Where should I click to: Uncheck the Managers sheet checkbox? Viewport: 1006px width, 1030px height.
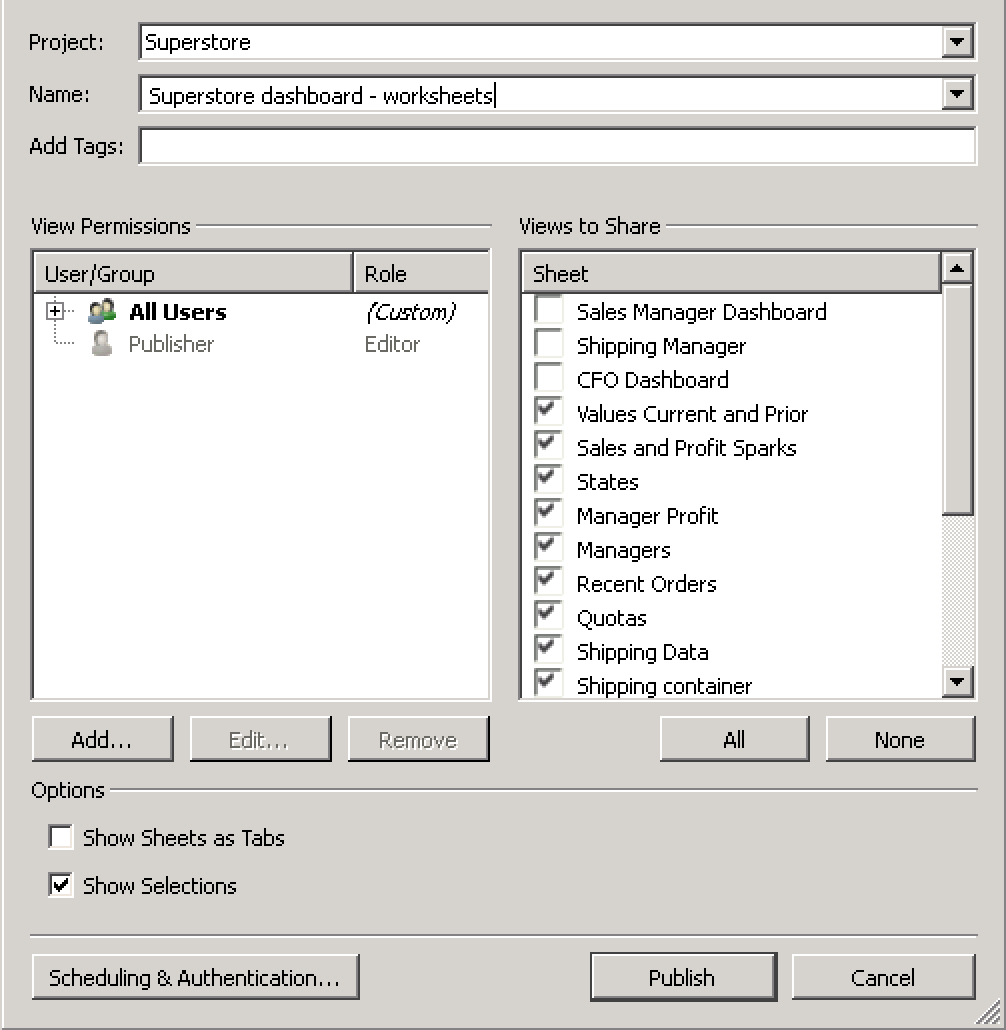[549, 547]
